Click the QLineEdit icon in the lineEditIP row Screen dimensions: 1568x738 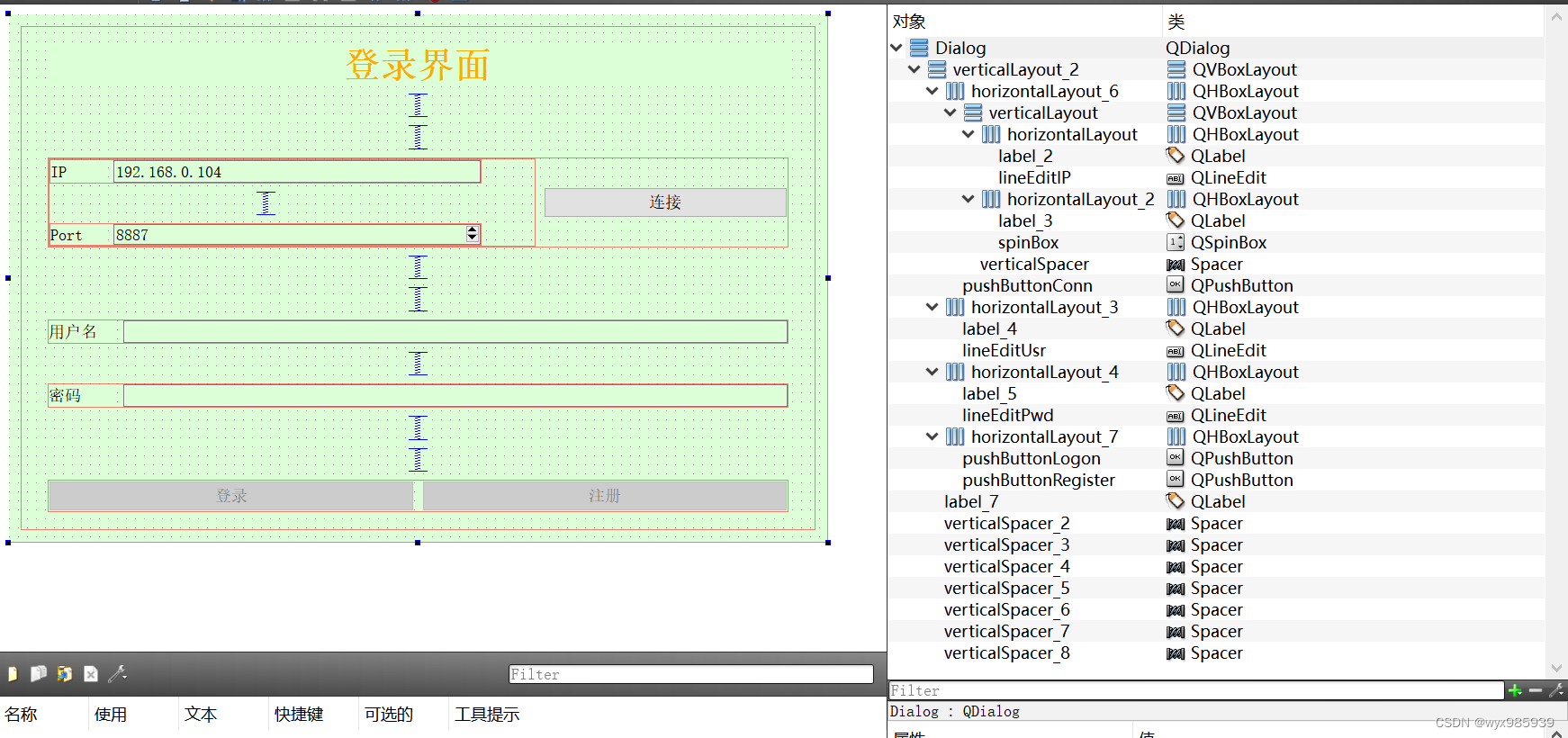pos(1176,178)
